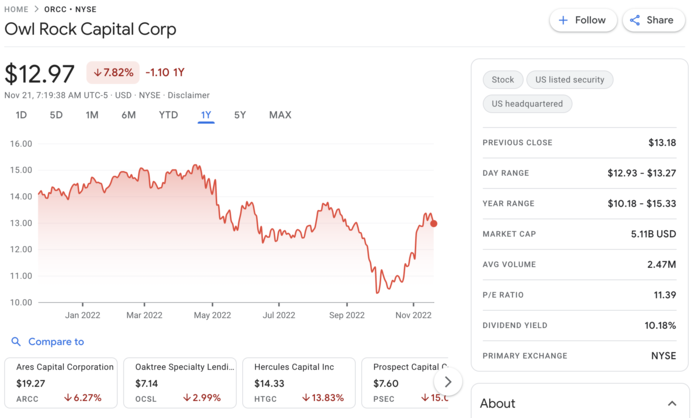Click the -1.10 1Y change text

pyautogui.click(x=165, y=72)
